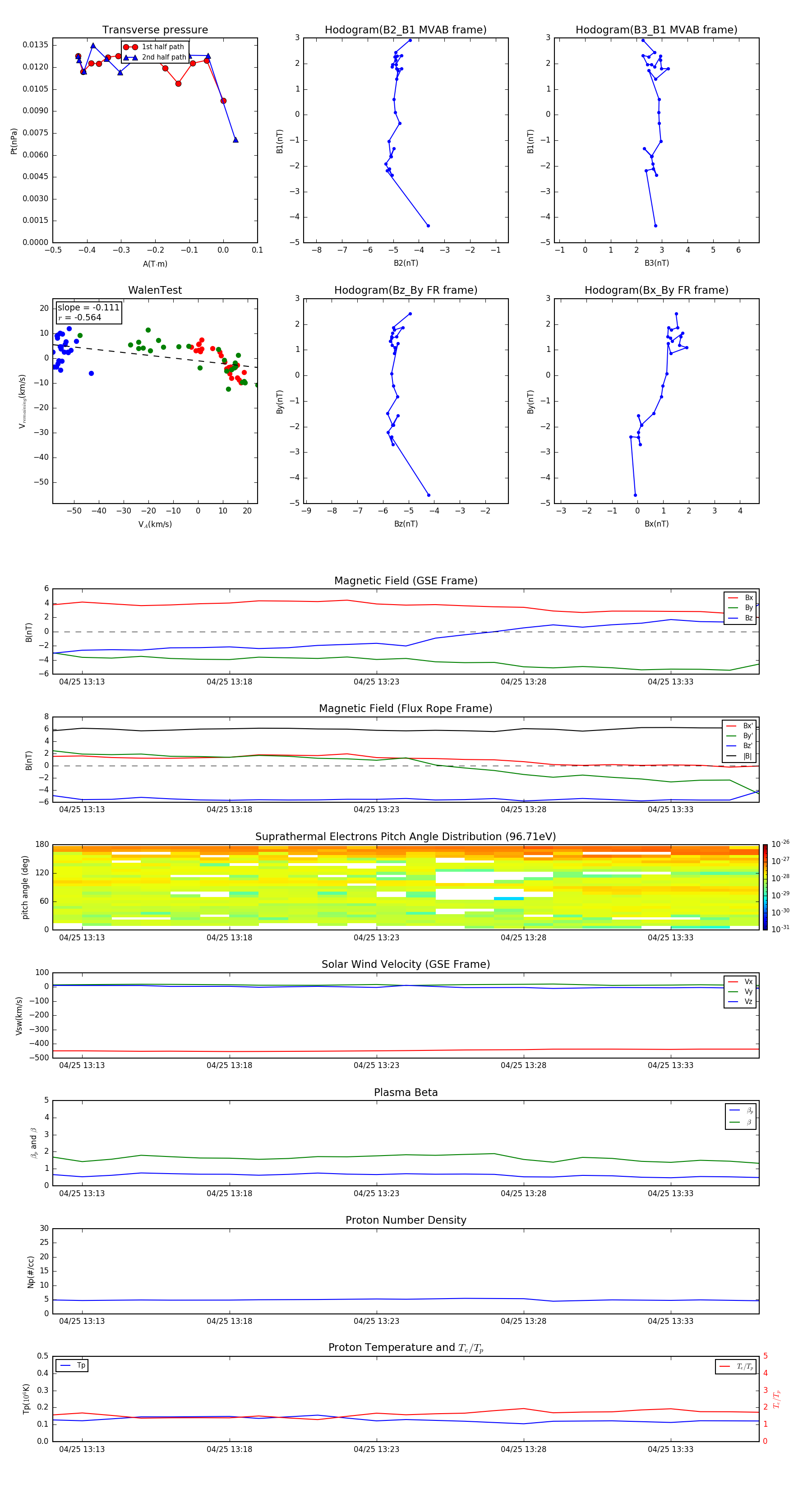Click the 'pitch angle (deg)' axis label
The height and width of the screenshot is (1489, 812).
(25, 887)
